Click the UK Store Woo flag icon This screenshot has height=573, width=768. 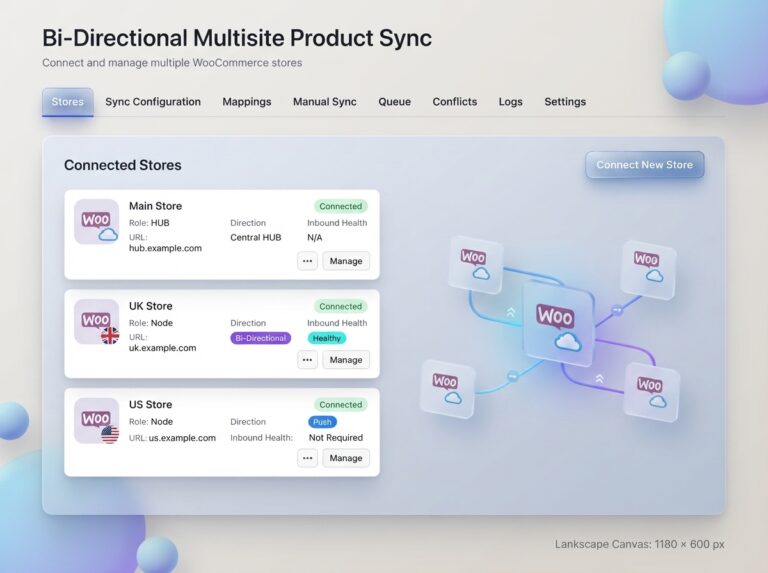96,322
